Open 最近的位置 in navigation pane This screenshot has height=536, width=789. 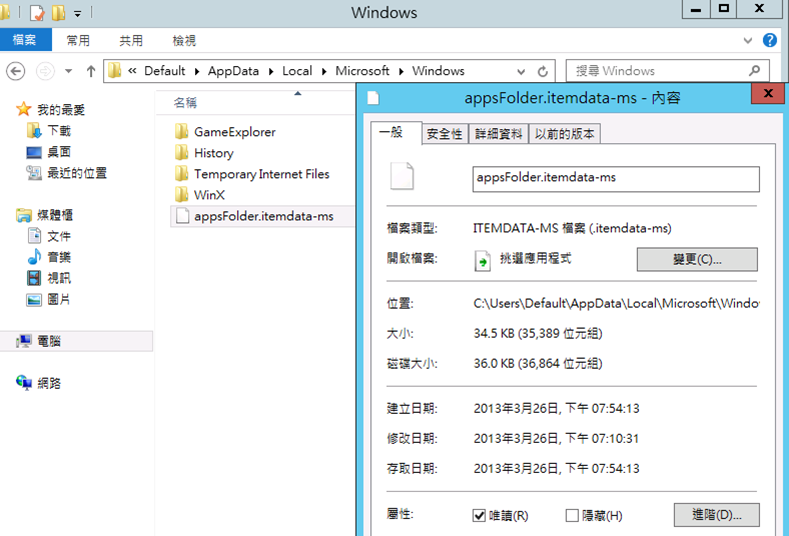(x=66, y=173)
